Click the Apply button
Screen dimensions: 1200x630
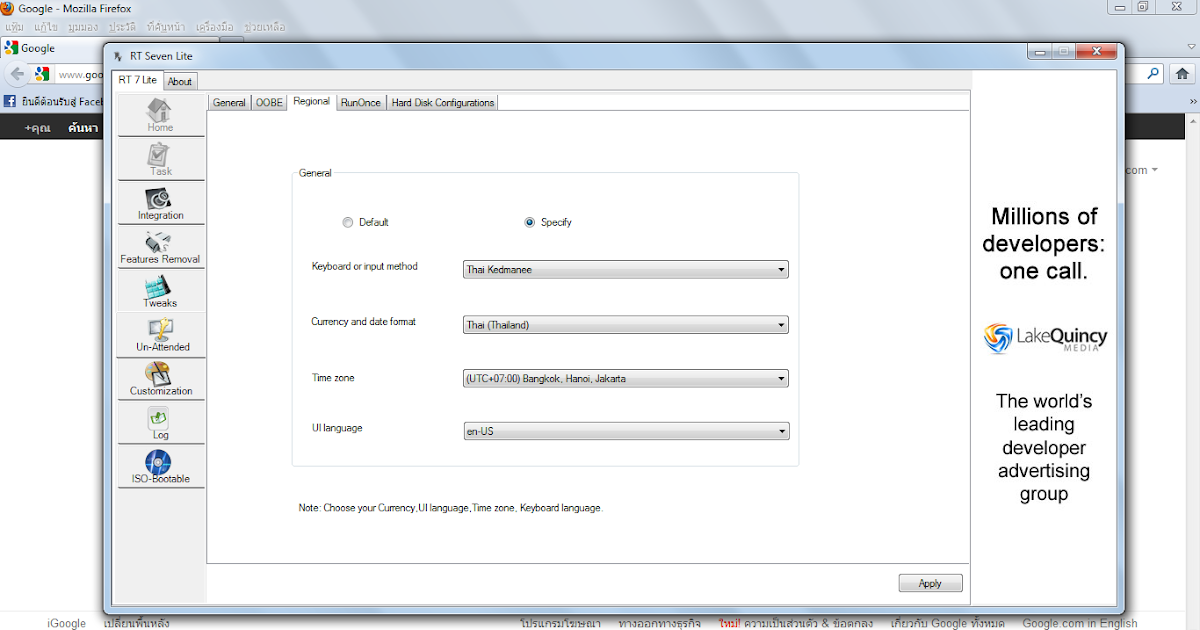tap(930, 583)
